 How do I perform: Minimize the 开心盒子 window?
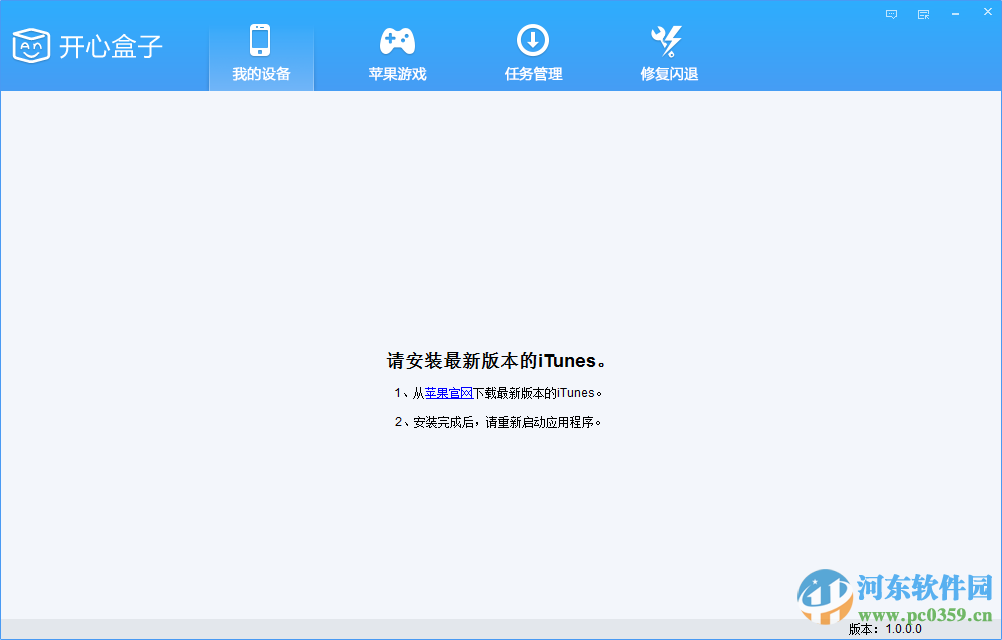[954, 11]
